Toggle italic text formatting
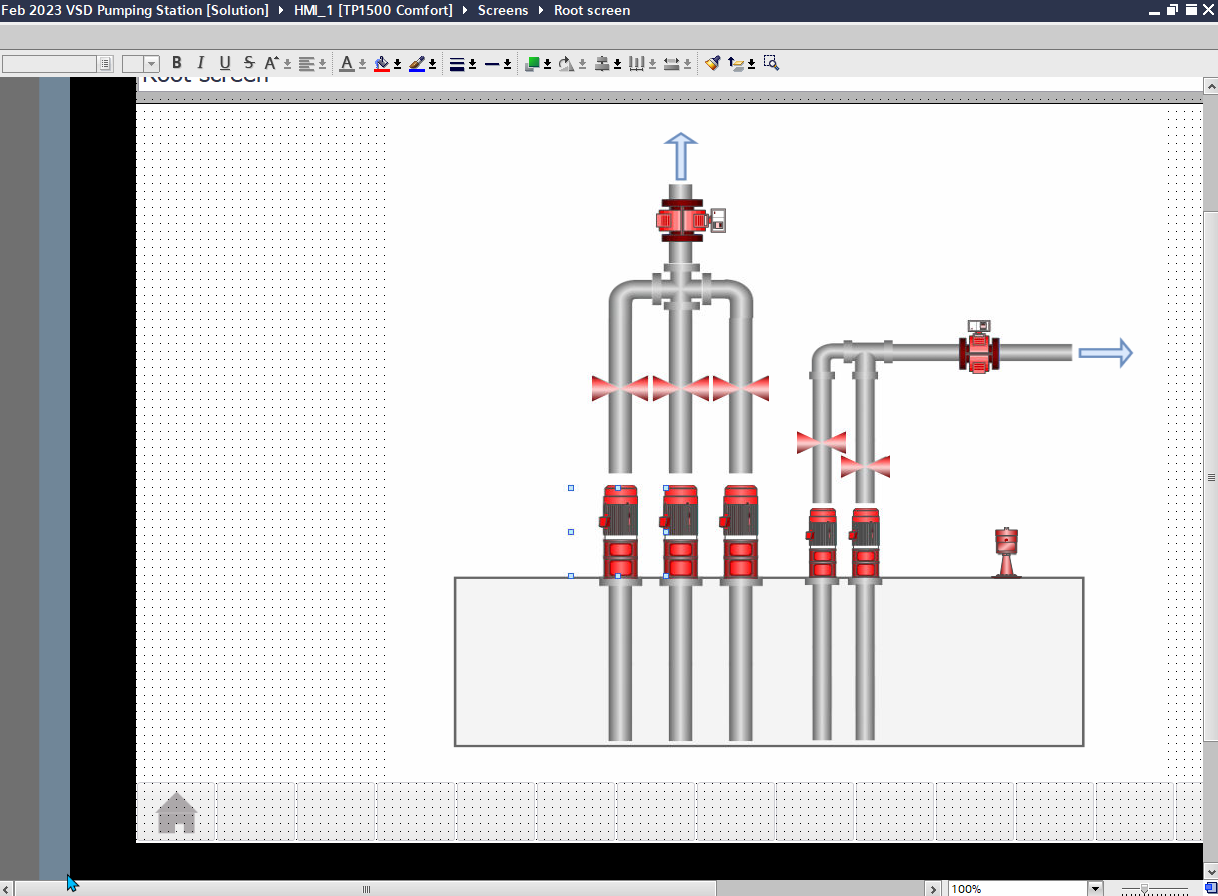The height and width of the screenshot is (896, 1218). pyautogui.click(x=200, y=63)
